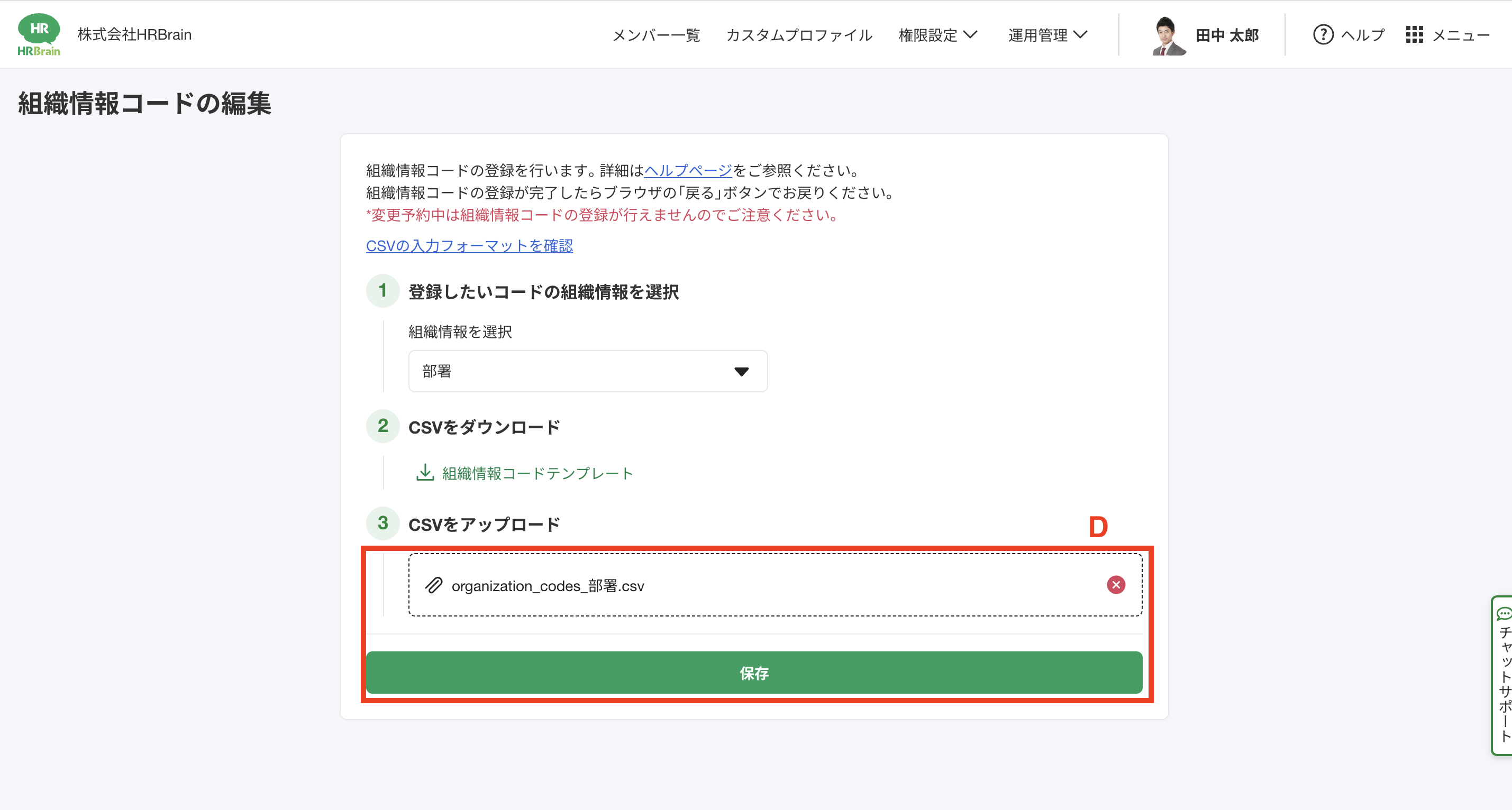Open the 部署 organization select dropdown

point(588,371)
